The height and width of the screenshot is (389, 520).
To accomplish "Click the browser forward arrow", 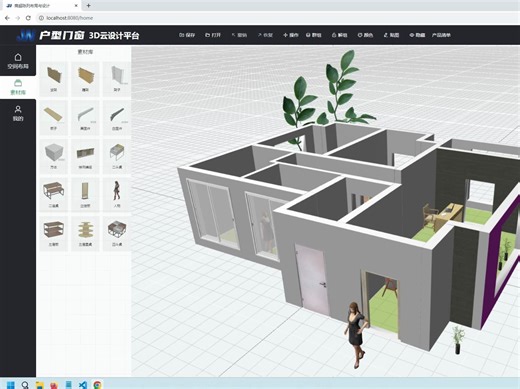I will tap(18, 18).
